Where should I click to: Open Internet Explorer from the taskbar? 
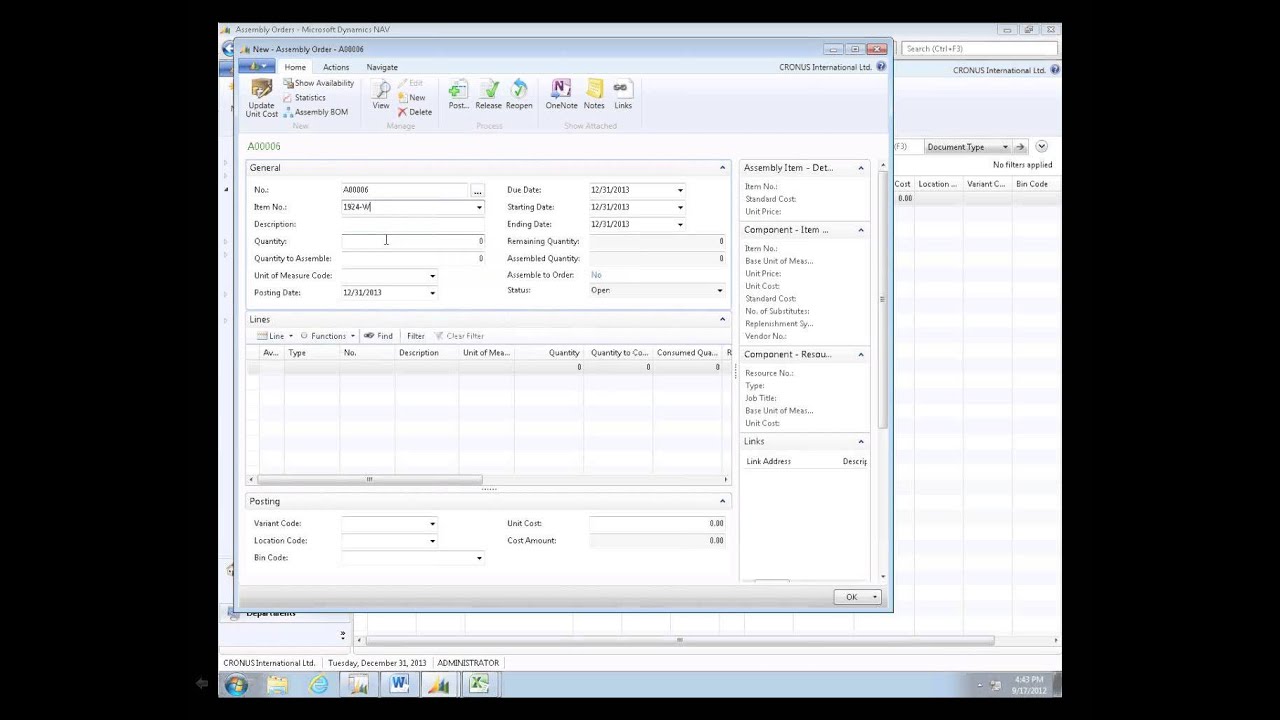(318, 684)
